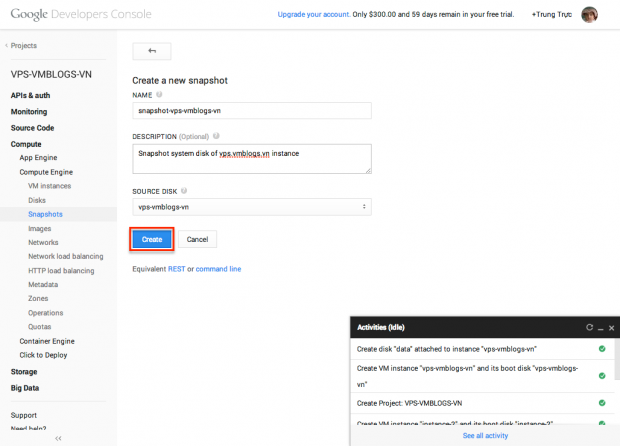This screenshot has height=446, width=620.
Task: Open the command line equivalent link
Action: coord(218,269)
